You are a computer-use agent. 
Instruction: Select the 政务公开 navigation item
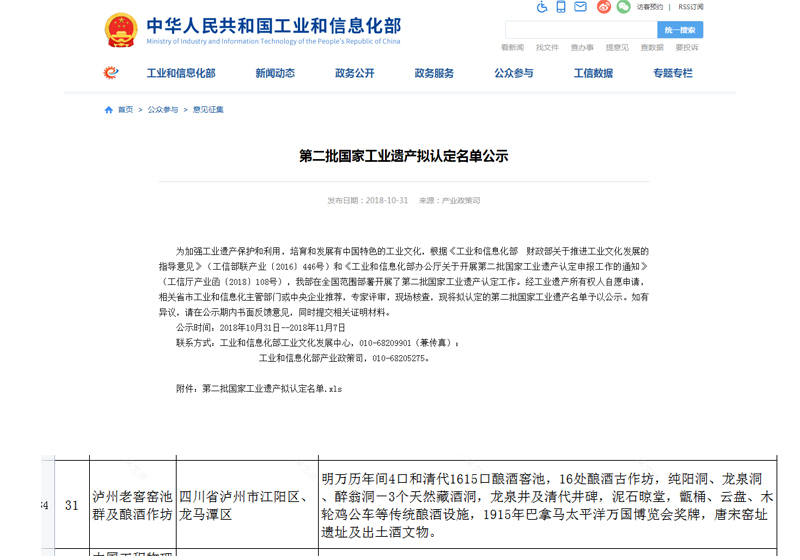pyautogui.click(x=354, y=73)
